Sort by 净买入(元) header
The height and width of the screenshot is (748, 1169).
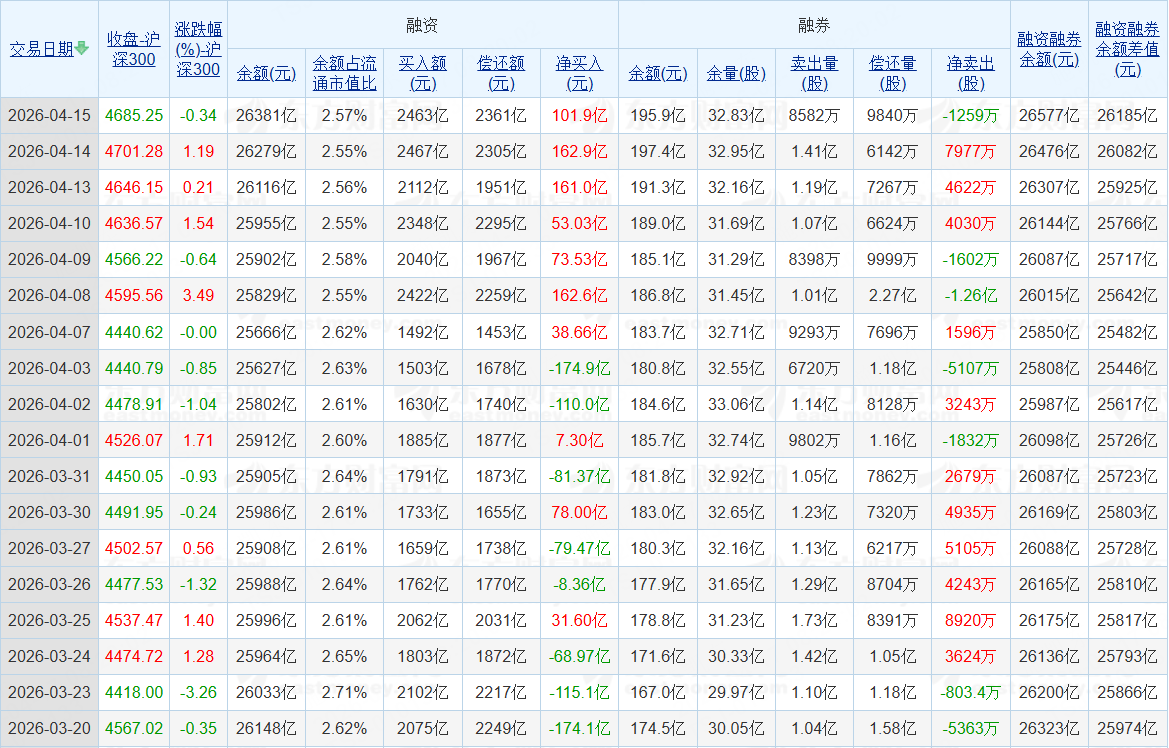[579, 73]
